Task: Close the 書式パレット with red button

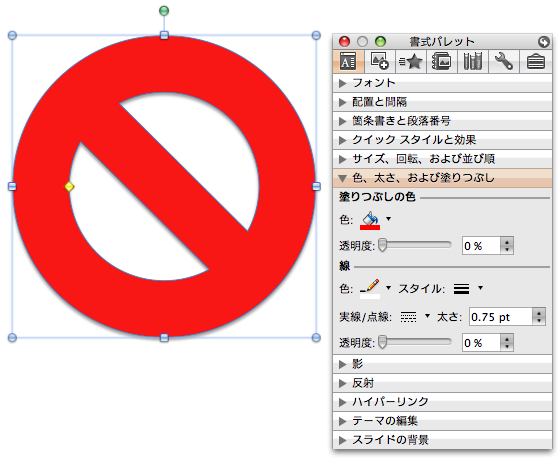Action: pos(345,42)
